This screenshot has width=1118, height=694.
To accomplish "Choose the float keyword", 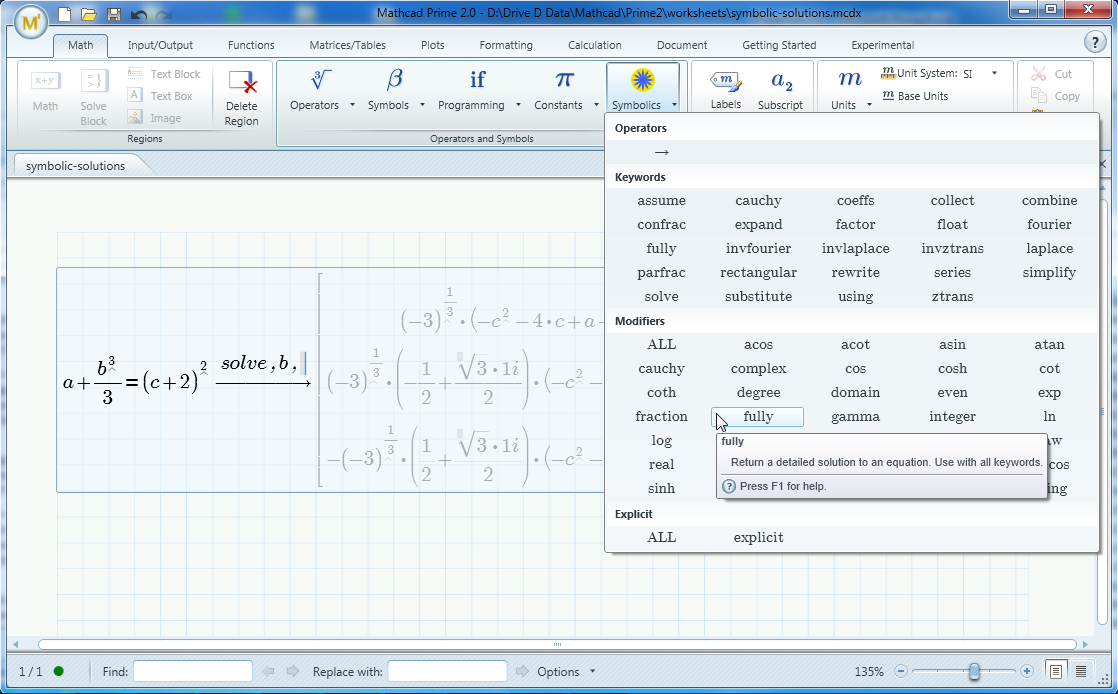I will coord(952,225).
